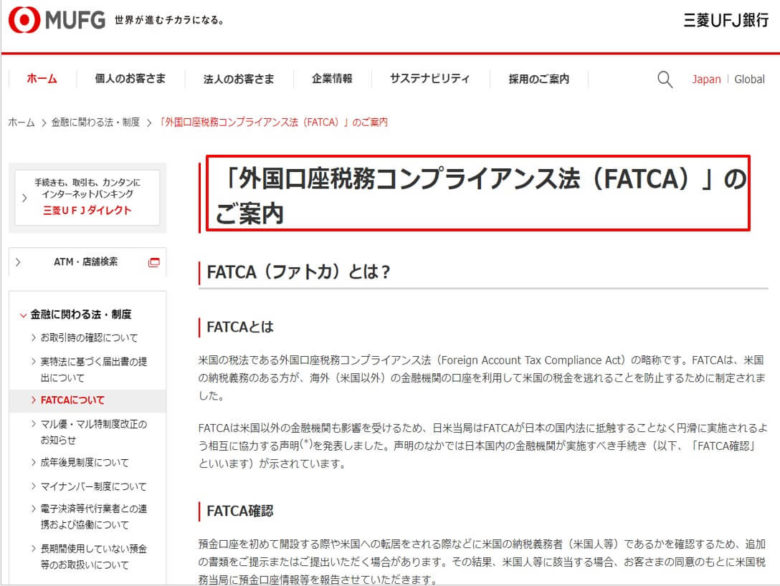This screenshot has width=780, height=586.
Task: Select FATCAについて in sidebar
Action: click(x=73, y=400)
